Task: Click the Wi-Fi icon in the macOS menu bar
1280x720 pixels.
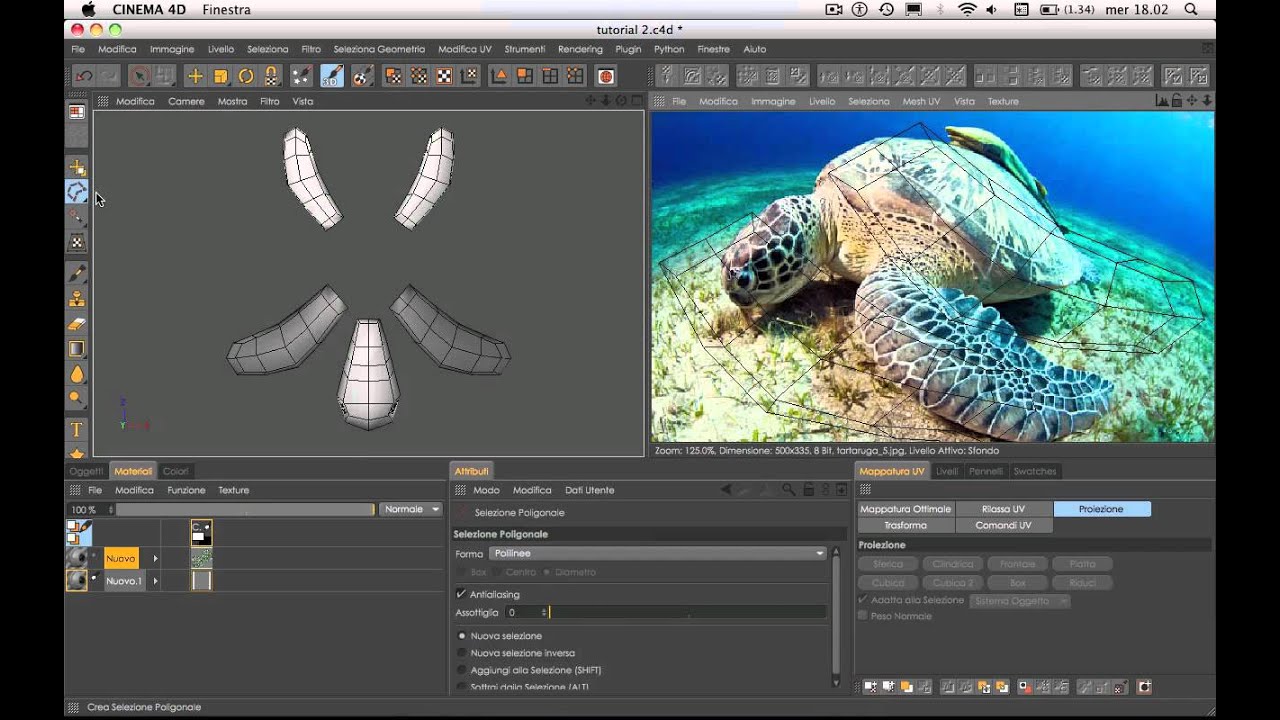Action: (x=966, y=9)
